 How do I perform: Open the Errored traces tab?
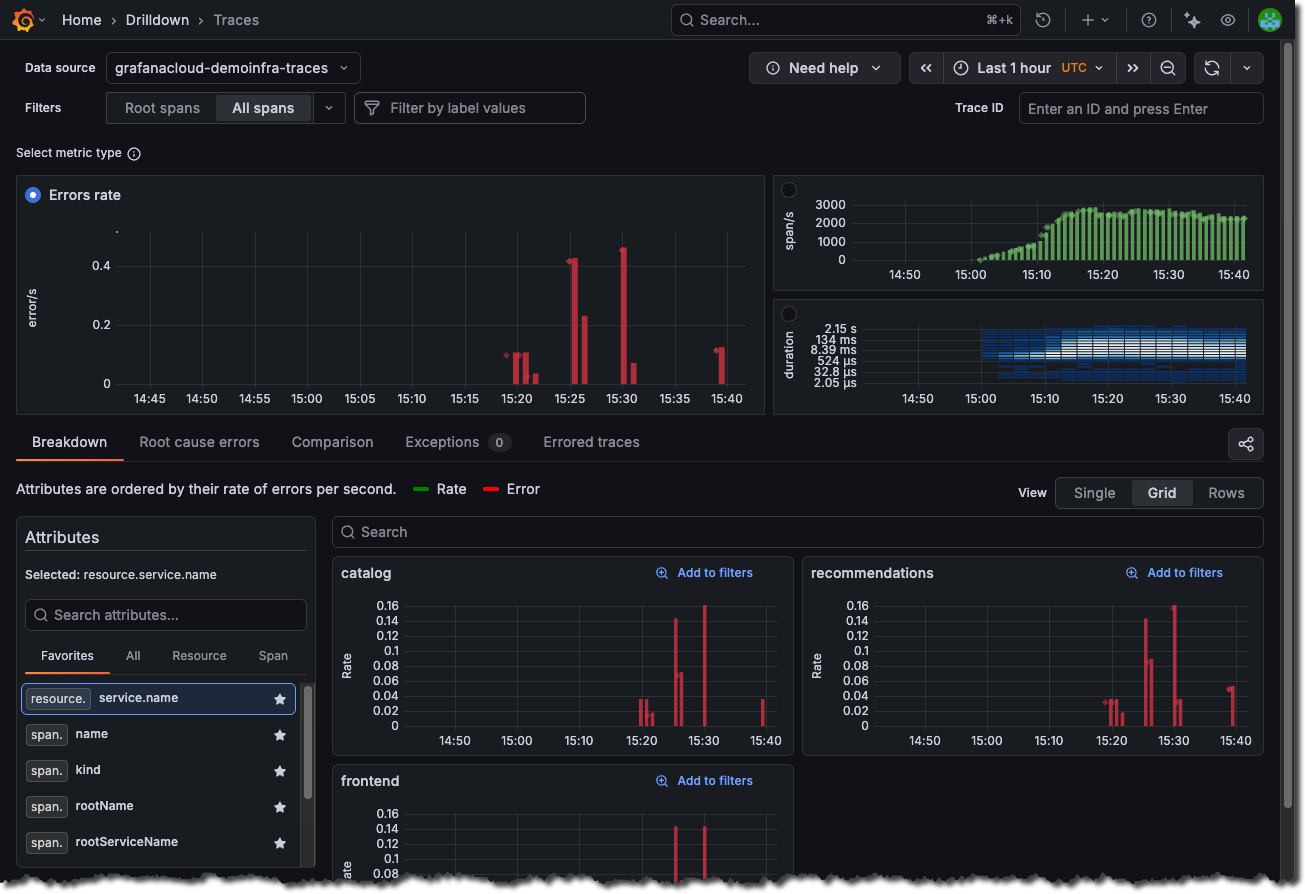[x=591, y=442]
